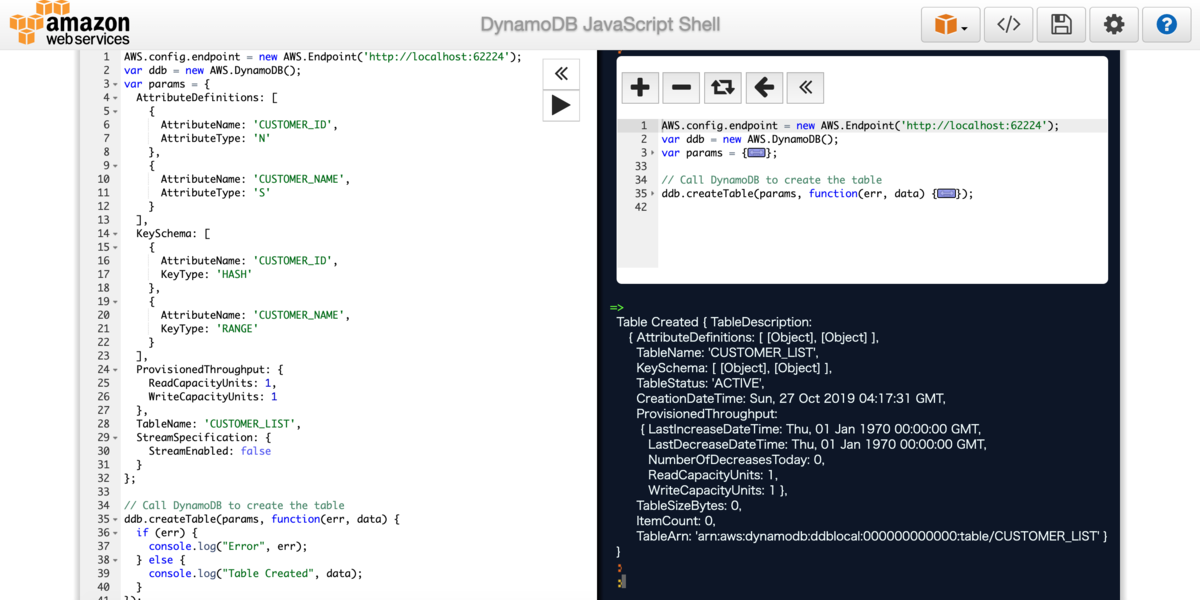1200x600 pixels.
Task: Click 'HASH' KeyType value
Action: tap(234, 274)
